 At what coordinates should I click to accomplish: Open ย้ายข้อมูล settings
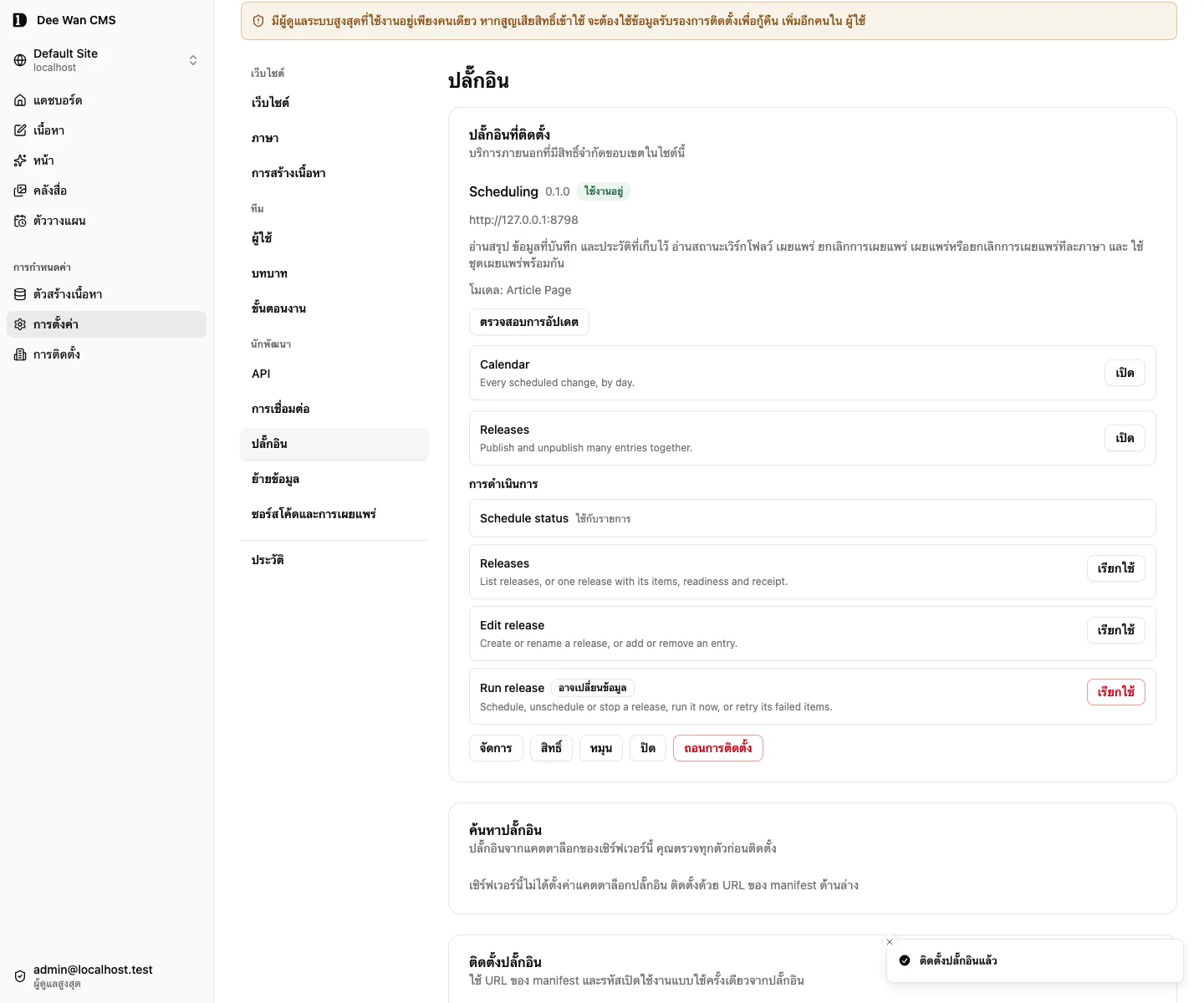334,479
